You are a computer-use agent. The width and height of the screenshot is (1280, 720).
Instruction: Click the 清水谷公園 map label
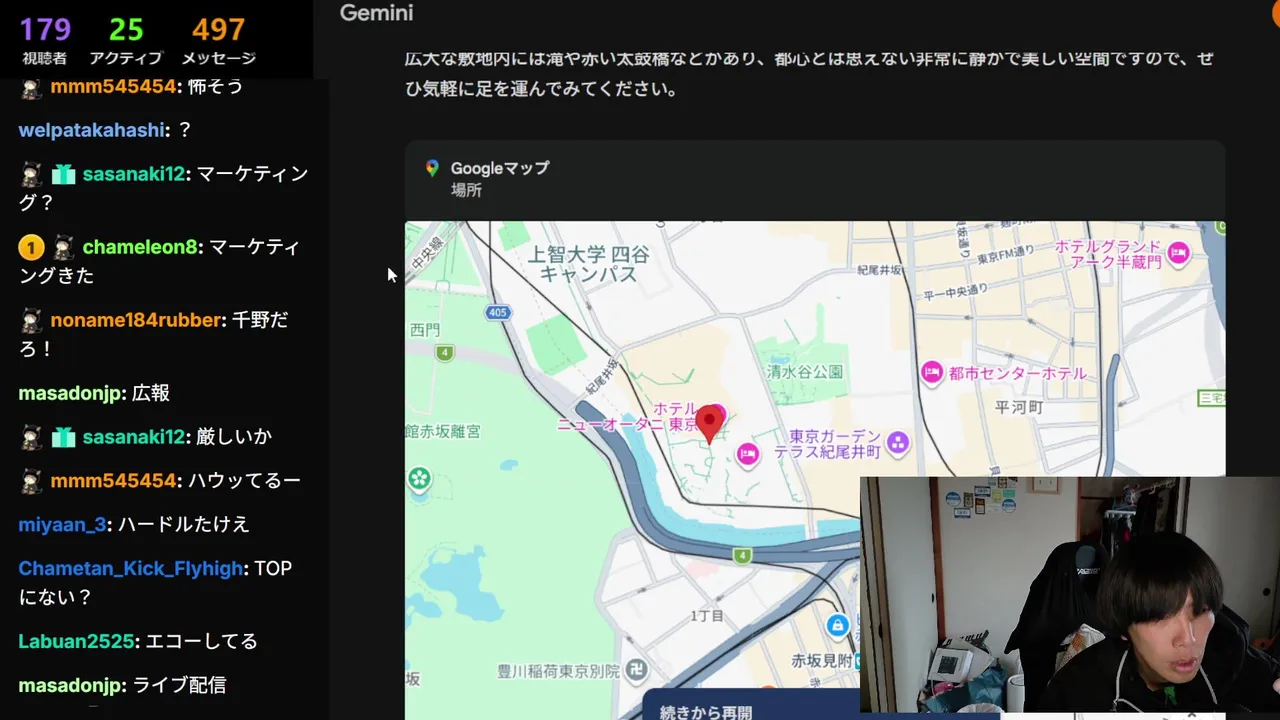[x=805, y=372]
